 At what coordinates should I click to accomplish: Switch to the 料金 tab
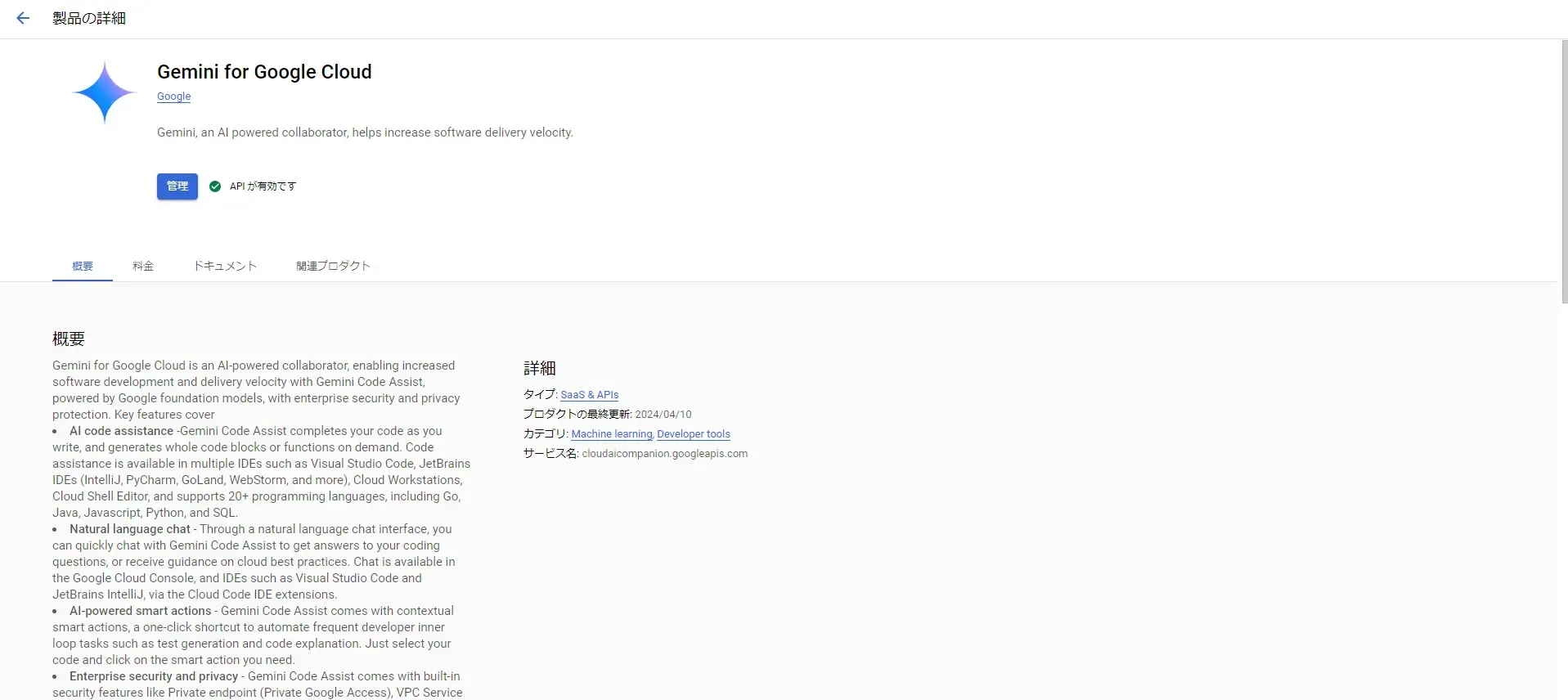[143, 266]
